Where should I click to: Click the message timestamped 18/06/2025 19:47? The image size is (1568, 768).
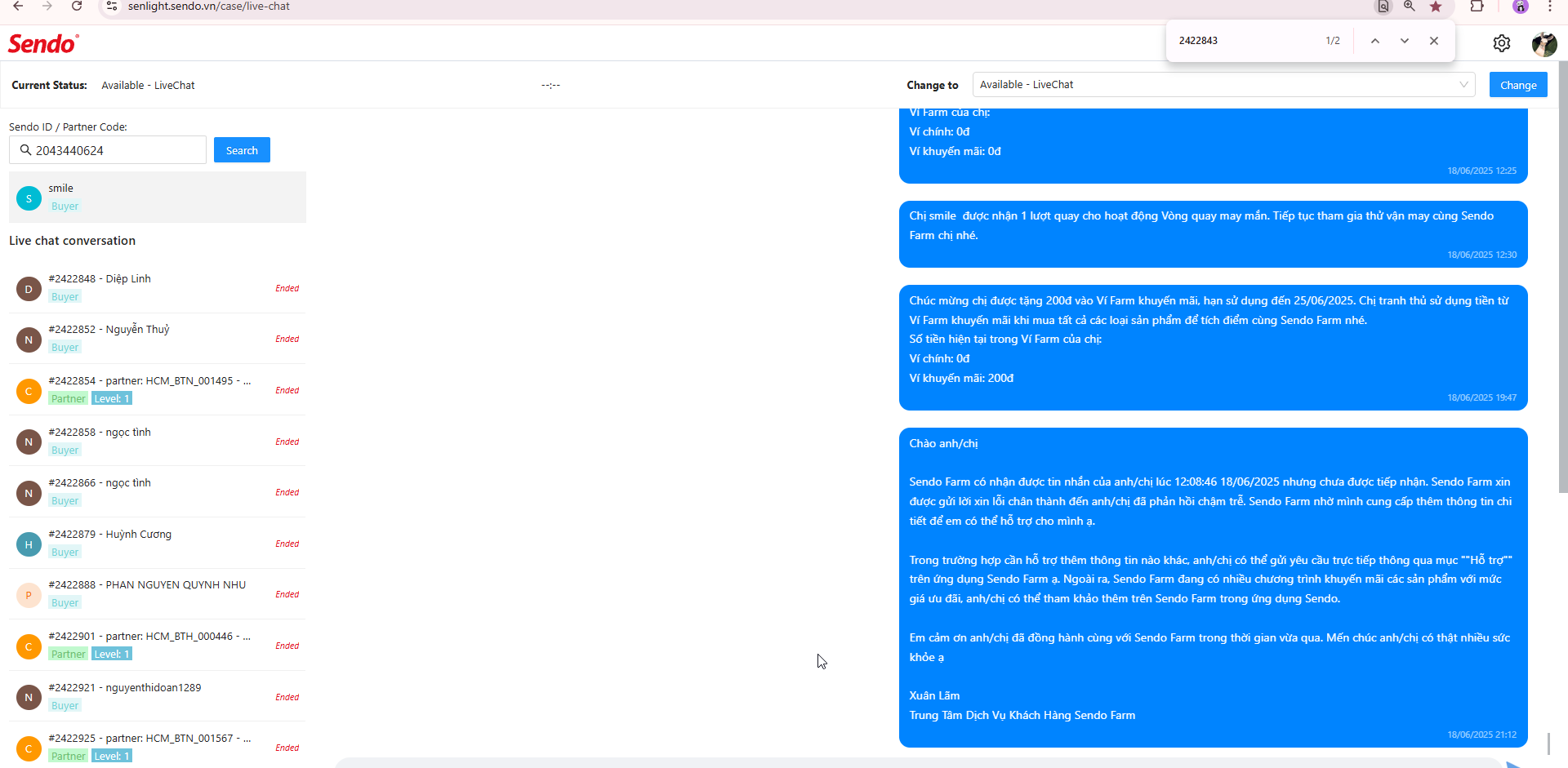[x=1213, y=348]
